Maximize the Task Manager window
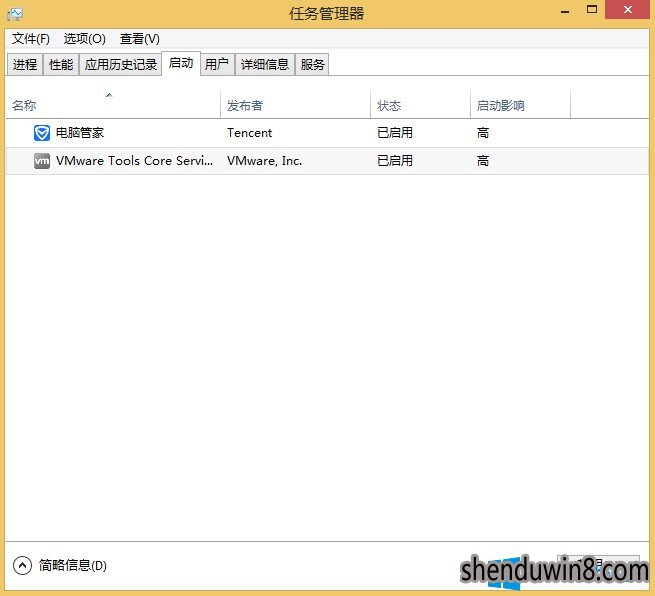Image resolution: width=655 pixels, height=596 pixels. pos(592,10)
